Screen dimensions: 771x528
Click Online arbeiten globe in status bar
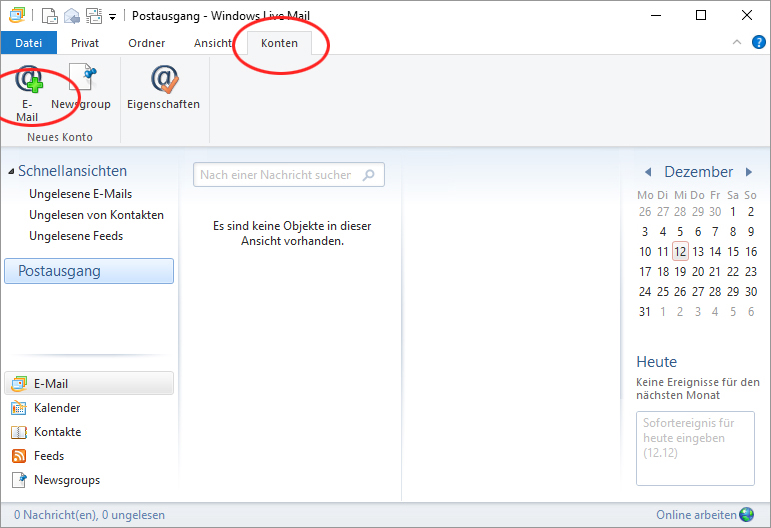coord(746,515)
